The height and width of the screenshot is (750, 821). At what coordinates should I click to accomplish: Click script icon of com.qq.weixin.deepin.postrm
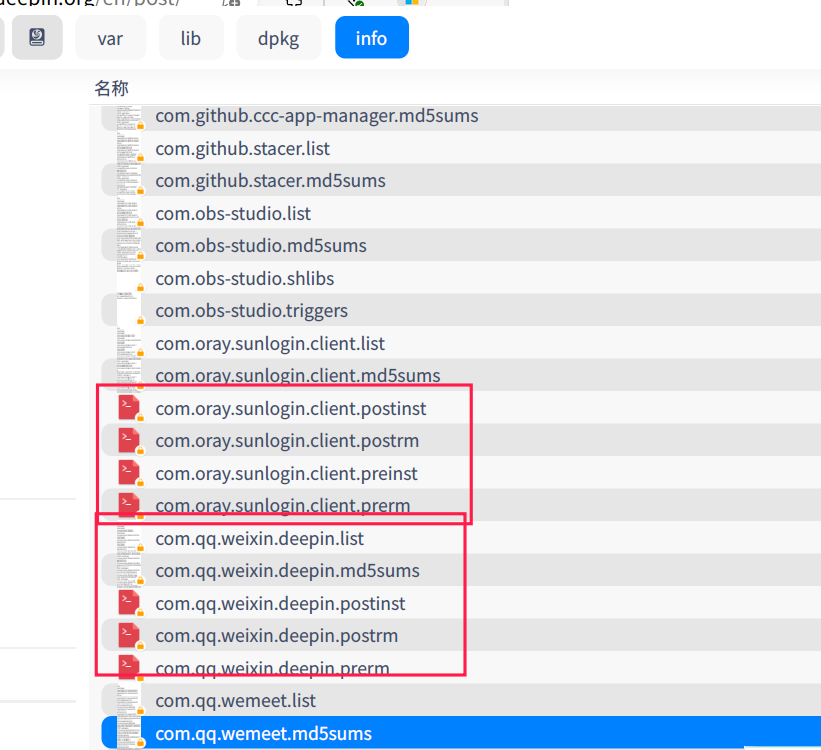[x=129, y=635]
